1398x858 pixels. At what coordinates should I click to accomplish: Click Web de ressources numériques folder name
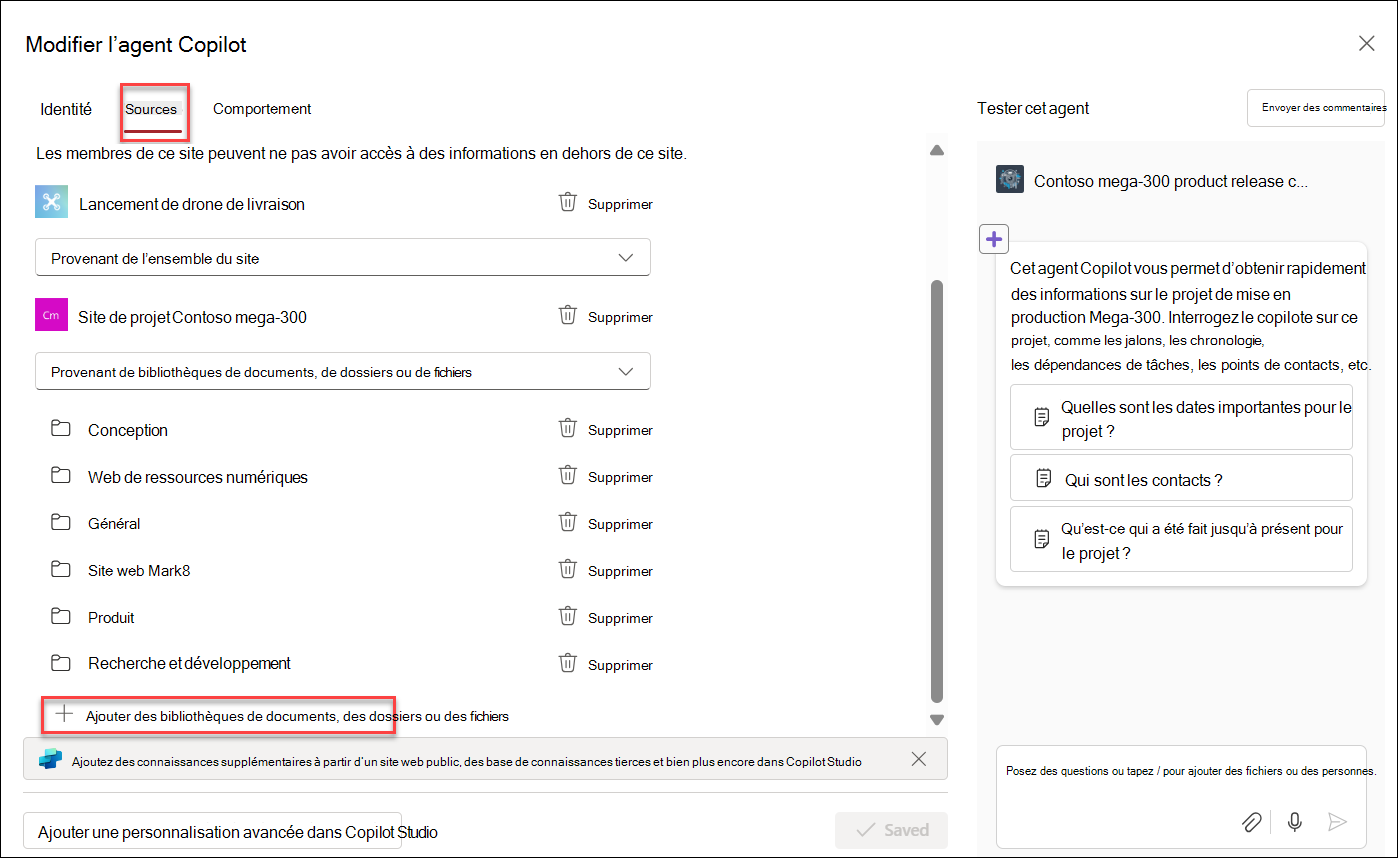198,477
